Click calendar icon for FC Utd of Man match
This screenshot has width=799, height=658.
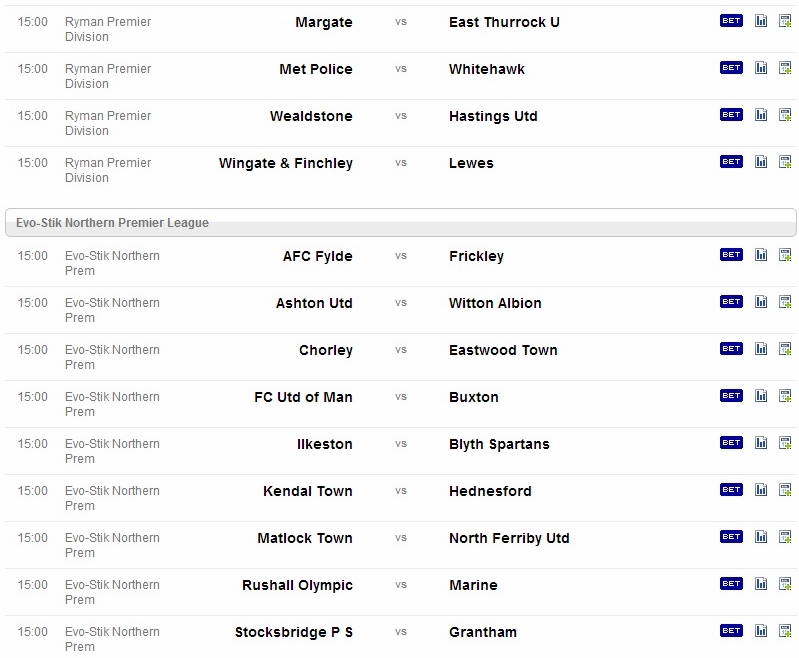click(785, 396)
